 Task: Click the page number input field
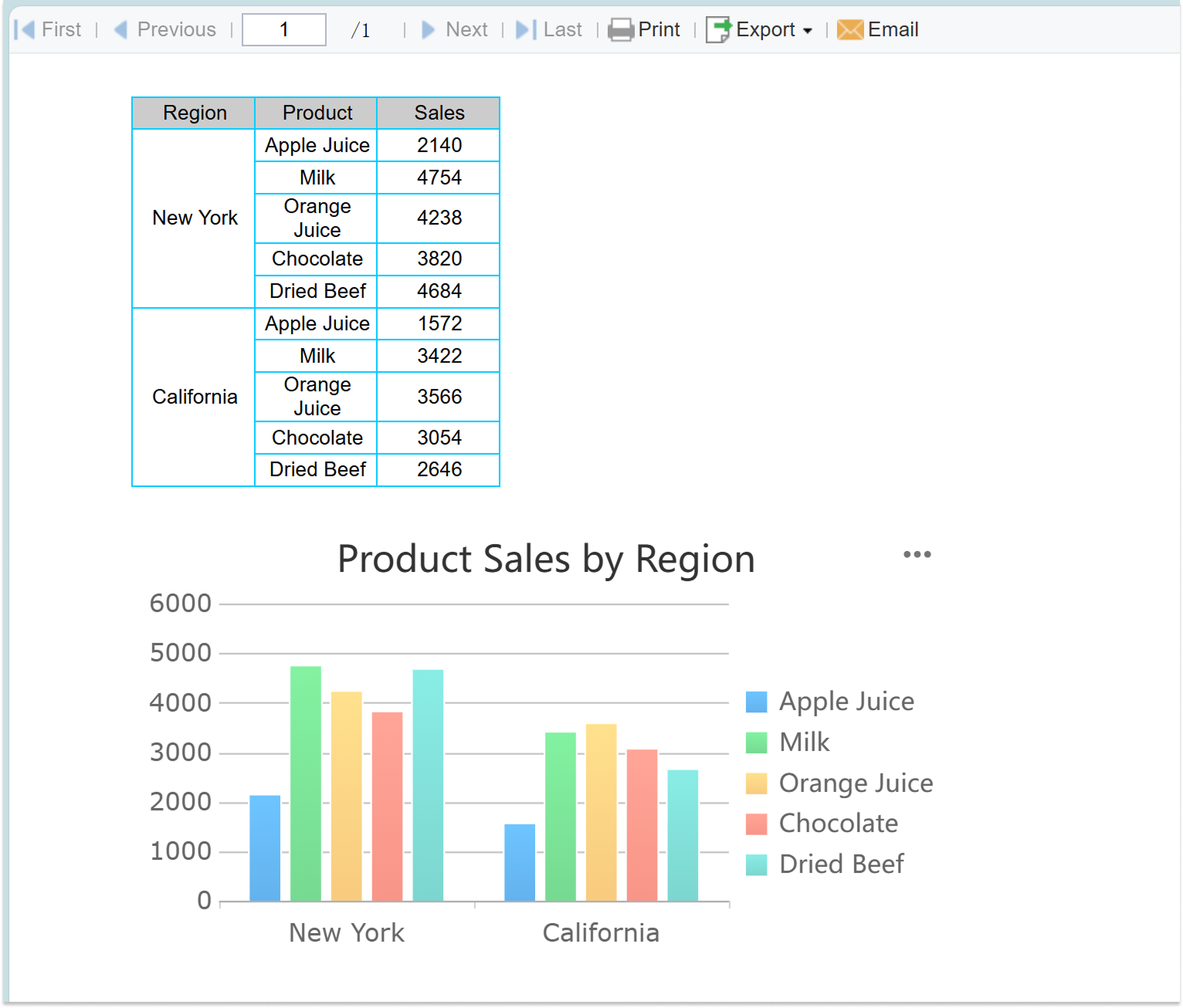point(284,30)
